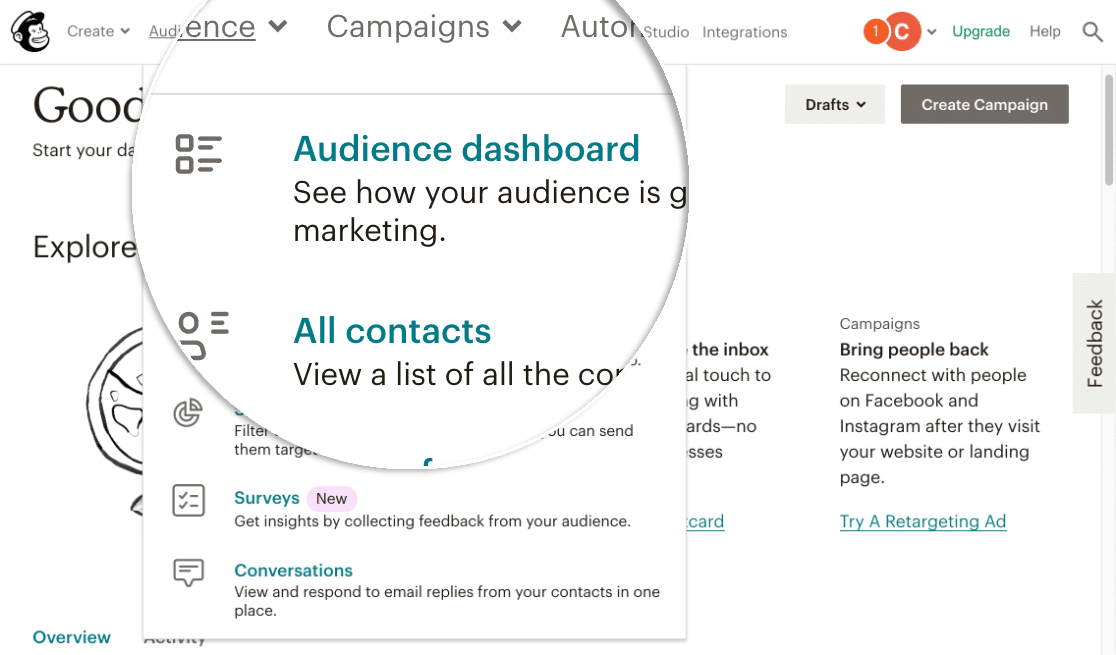Switch to the Overview tab

(x=71, y=637)
